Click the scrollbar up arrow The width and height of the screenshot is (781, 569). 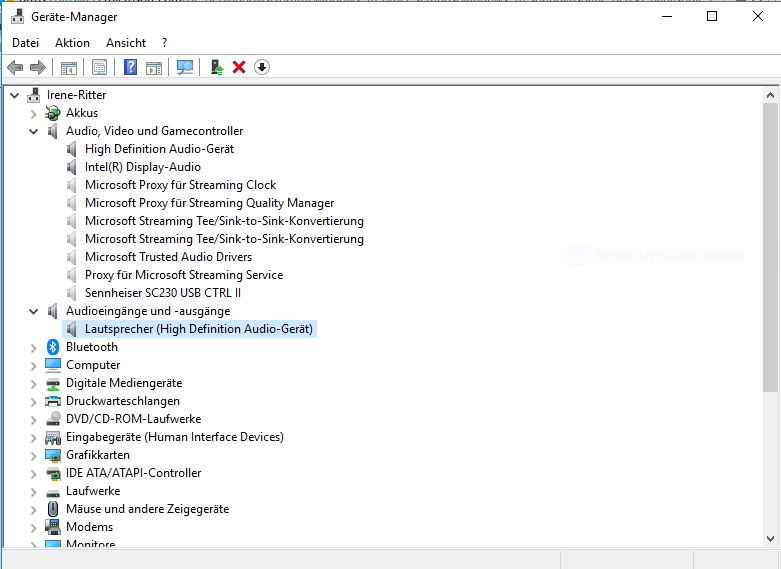(x=770, y=95)
